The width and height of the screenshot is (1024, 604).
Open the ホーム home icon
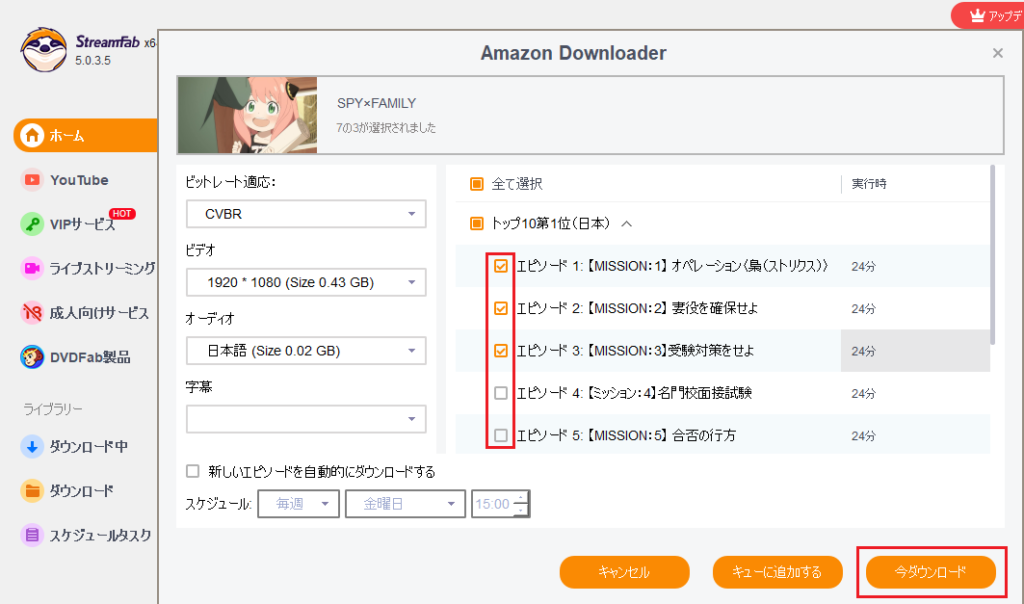pos(31,135)
